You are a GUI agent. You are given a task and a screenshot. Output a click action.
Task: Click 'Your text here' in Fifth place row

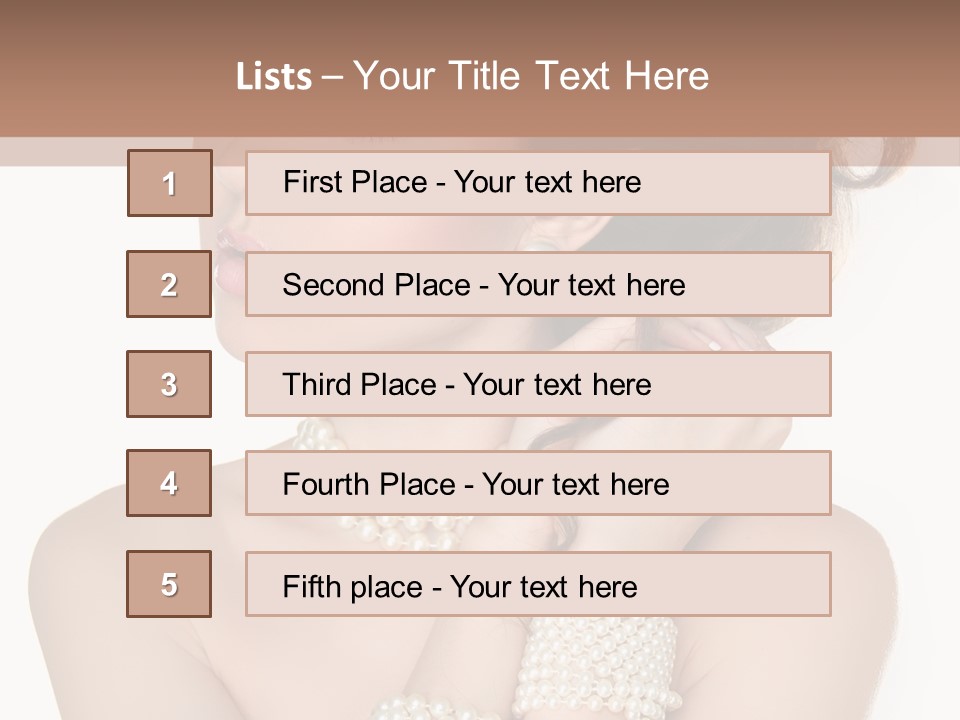click(x=544, y=587)
